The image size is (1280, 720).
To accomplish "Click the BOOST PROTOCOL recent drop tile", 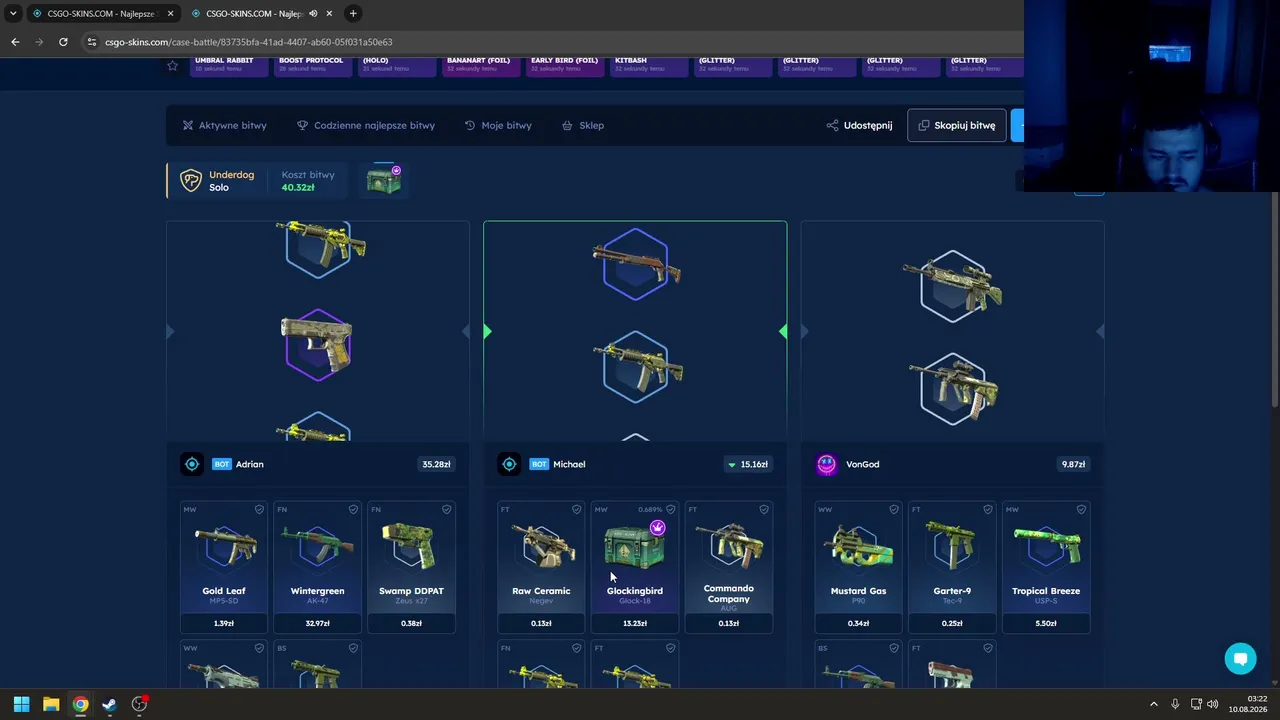I will click(x=313, y=66).
